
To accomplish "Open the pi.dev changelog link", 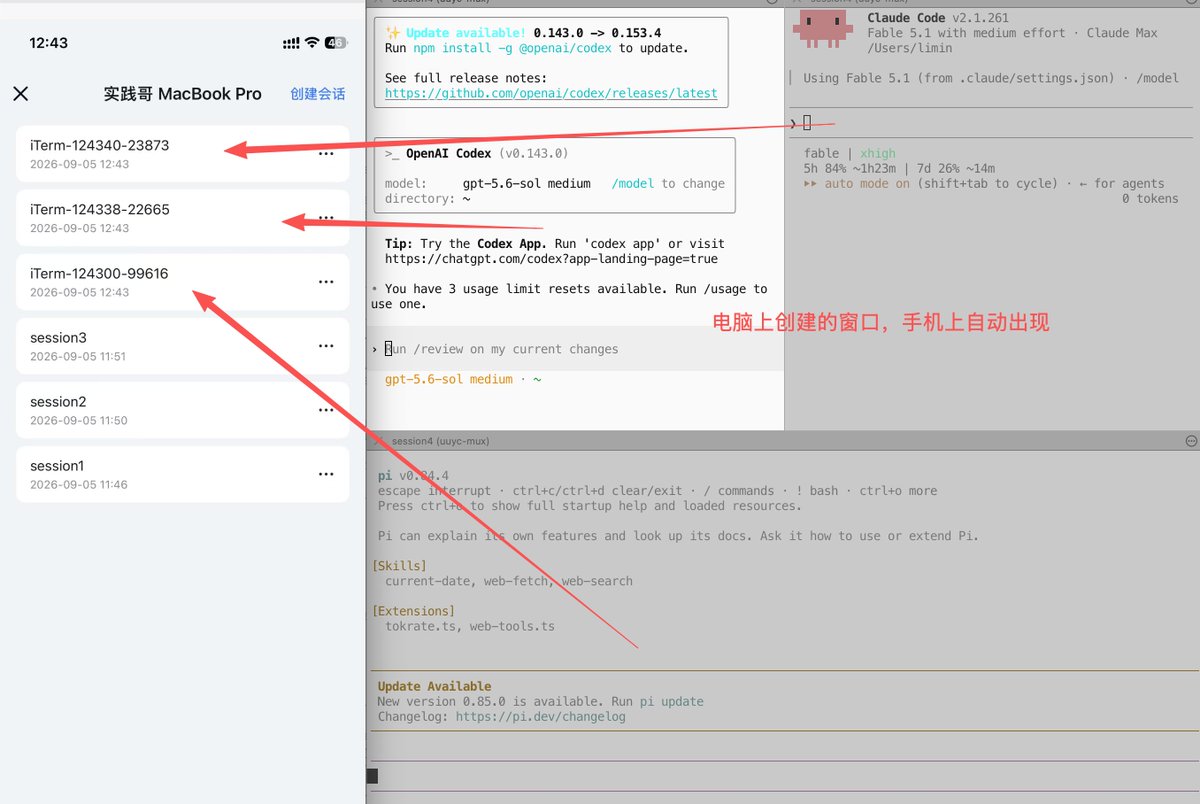I will [x=541, y=716].
